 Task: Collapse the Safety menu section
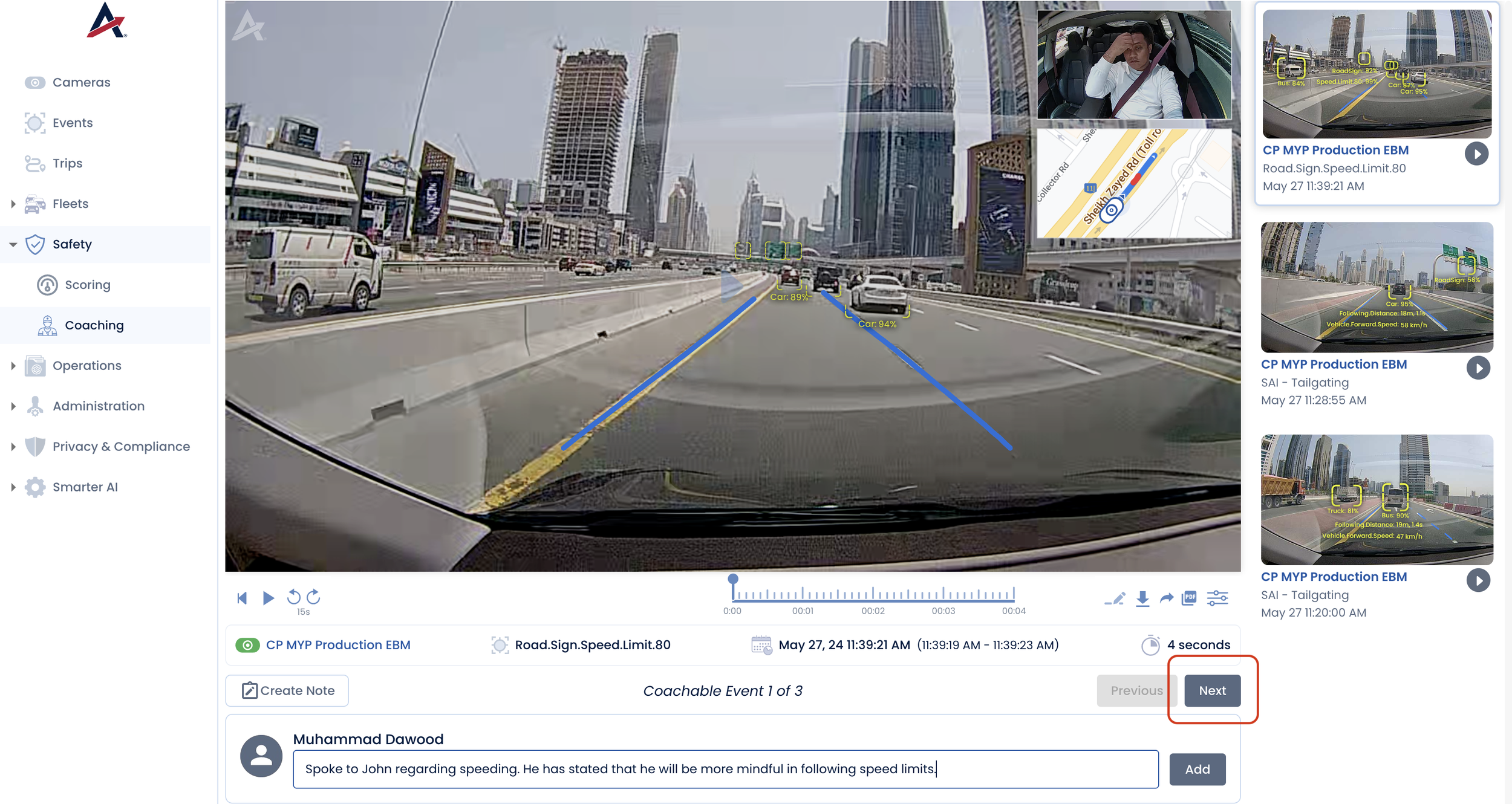click(13, 244)
